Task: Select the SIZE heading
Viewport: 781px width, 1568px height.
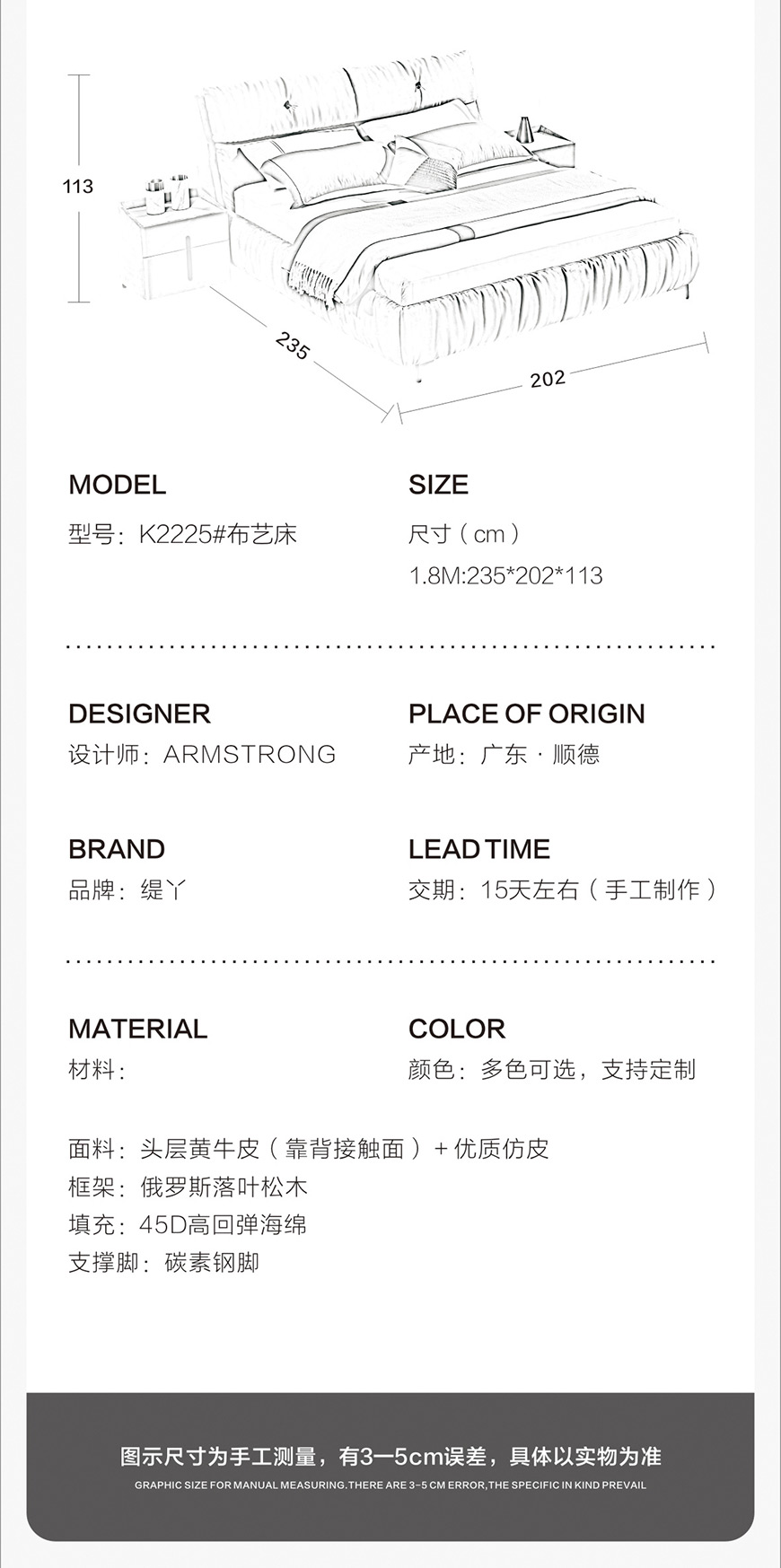Action: click(438, 485)
